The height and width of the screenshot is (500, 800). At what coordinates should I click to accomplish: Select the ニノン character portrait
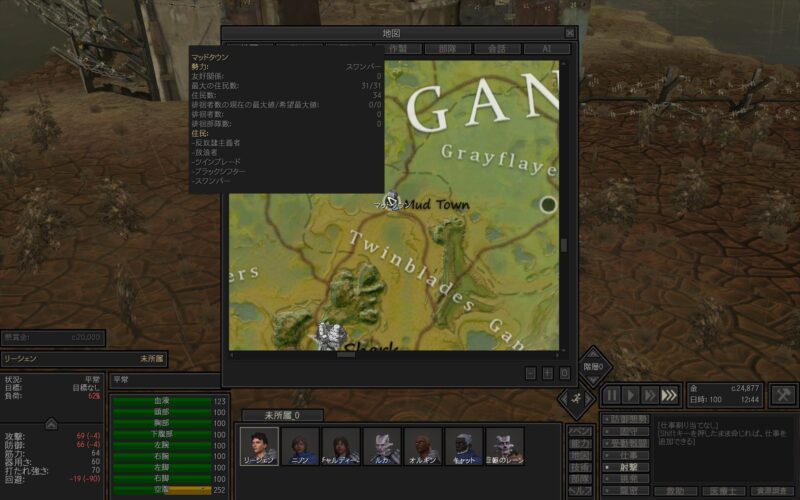[300, 446]
